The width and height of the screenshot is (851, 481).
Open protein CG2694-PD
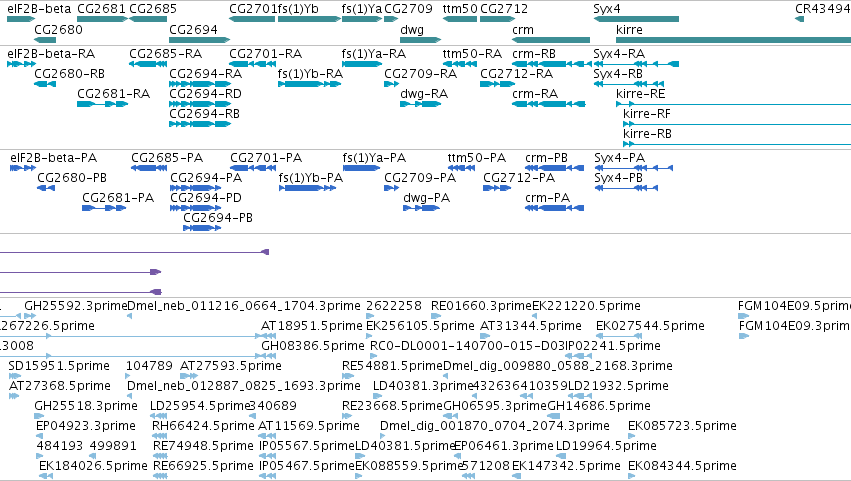[206, 199]
